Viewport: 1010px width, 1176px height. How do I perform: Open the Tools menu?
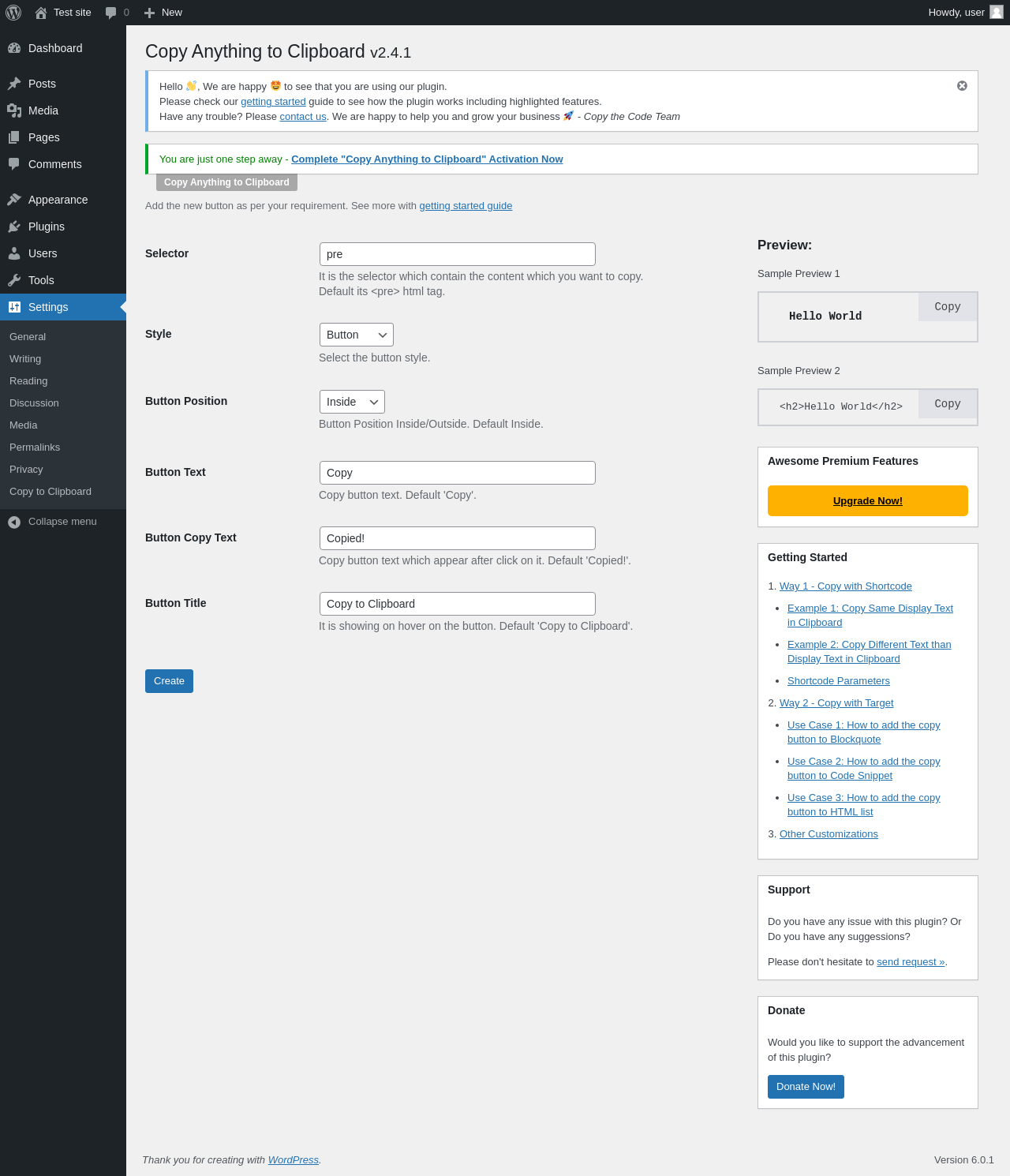63,280
